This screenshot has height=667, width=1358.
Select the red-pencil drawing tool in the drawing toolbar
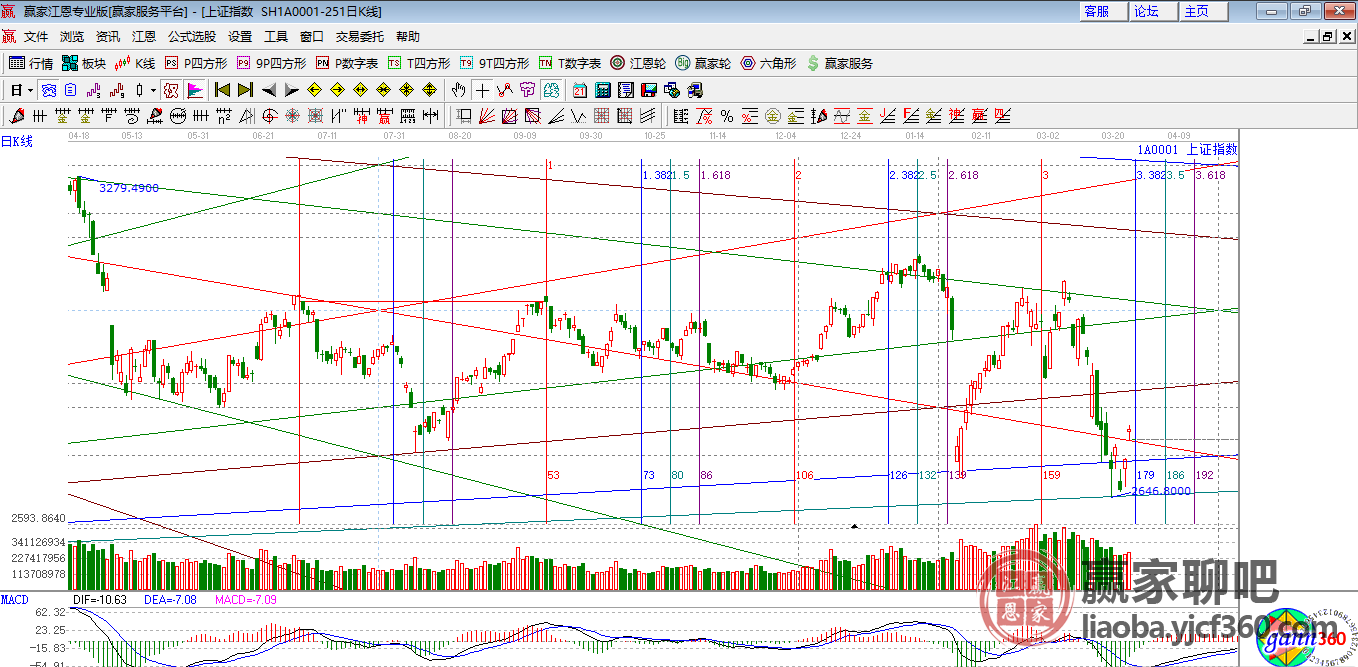point(16,116)
